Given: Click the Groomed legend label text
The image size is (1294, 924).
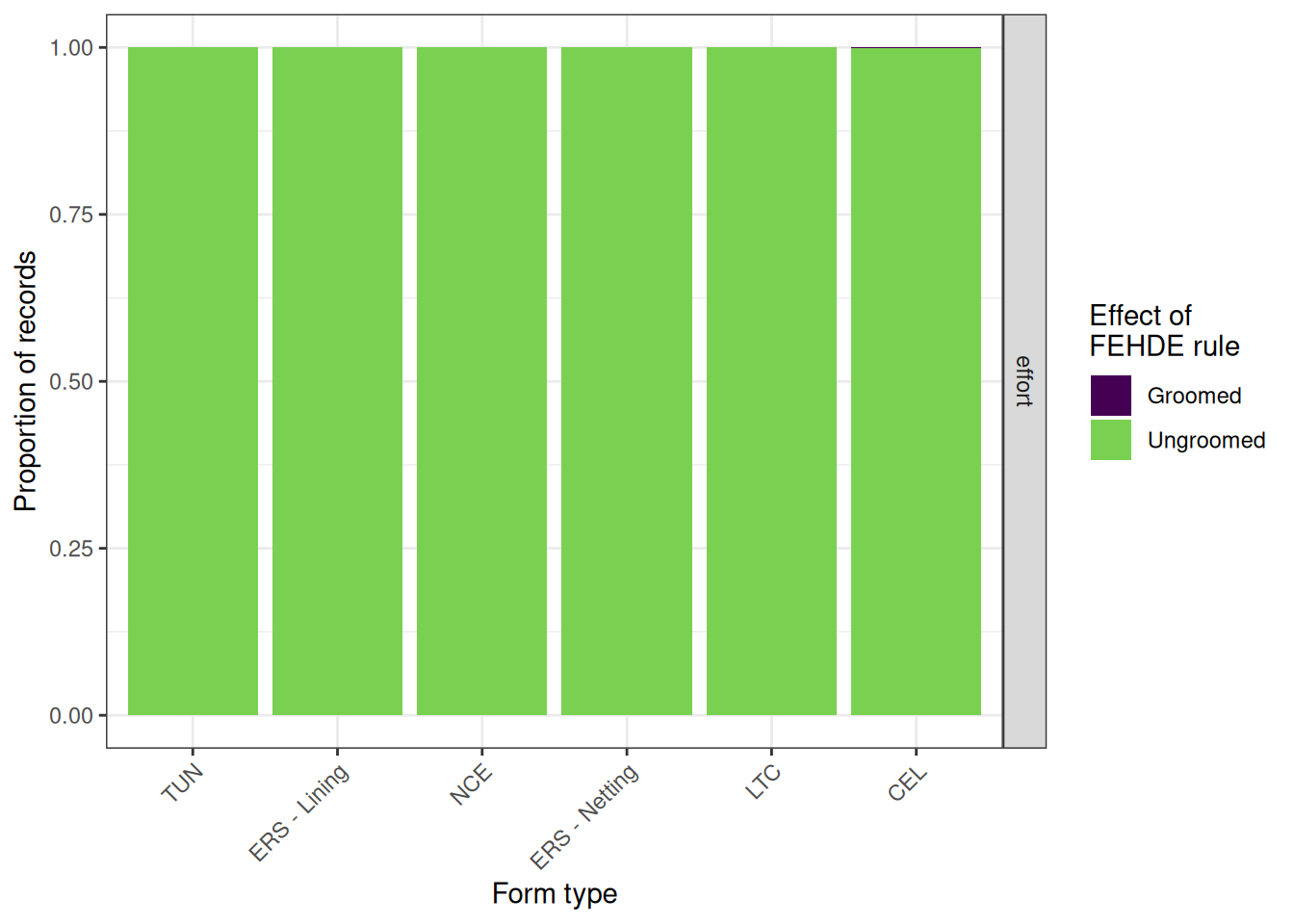Looking at the screenshot, I should point(1194,396).
